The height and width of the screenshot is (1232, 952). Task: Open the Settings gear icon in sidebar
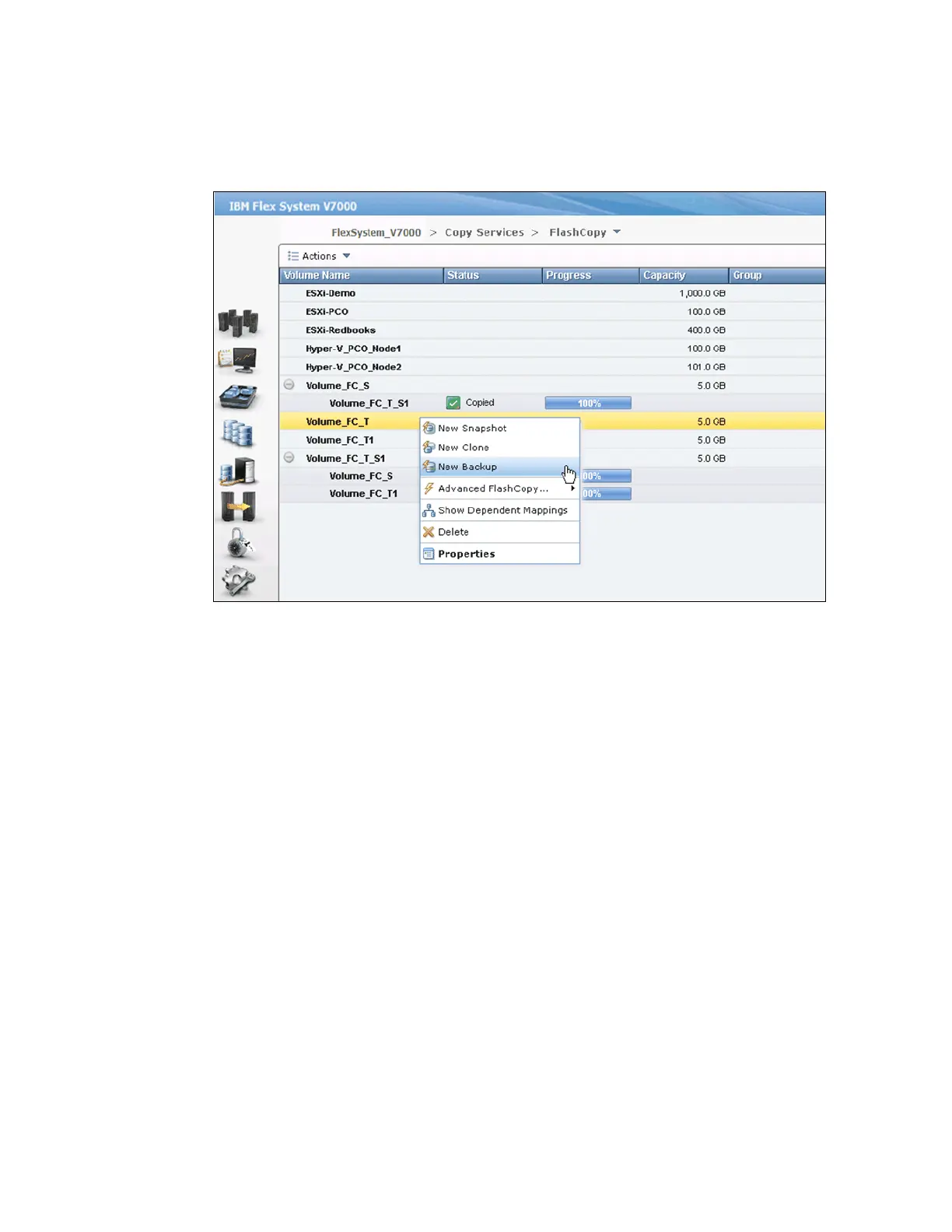pyautogui.click(x=238, y=581)
